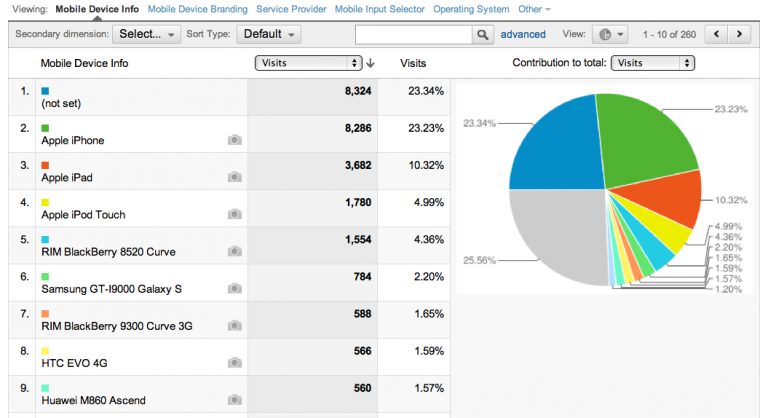This screenshot has width=768, height=418.
Task: Click the green Apple iPhone color swatch
Action: (x=45, y=128)
